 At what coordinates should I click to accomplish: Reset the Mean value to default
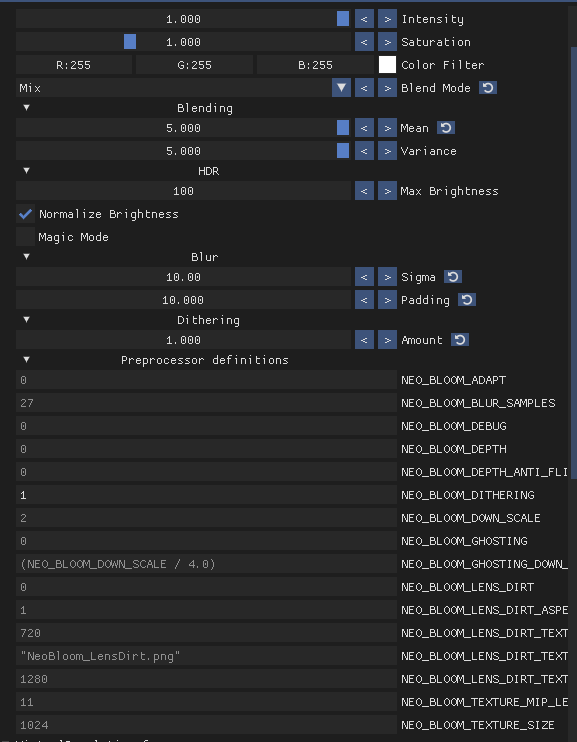pyautogui.click(x=445, y=128)
